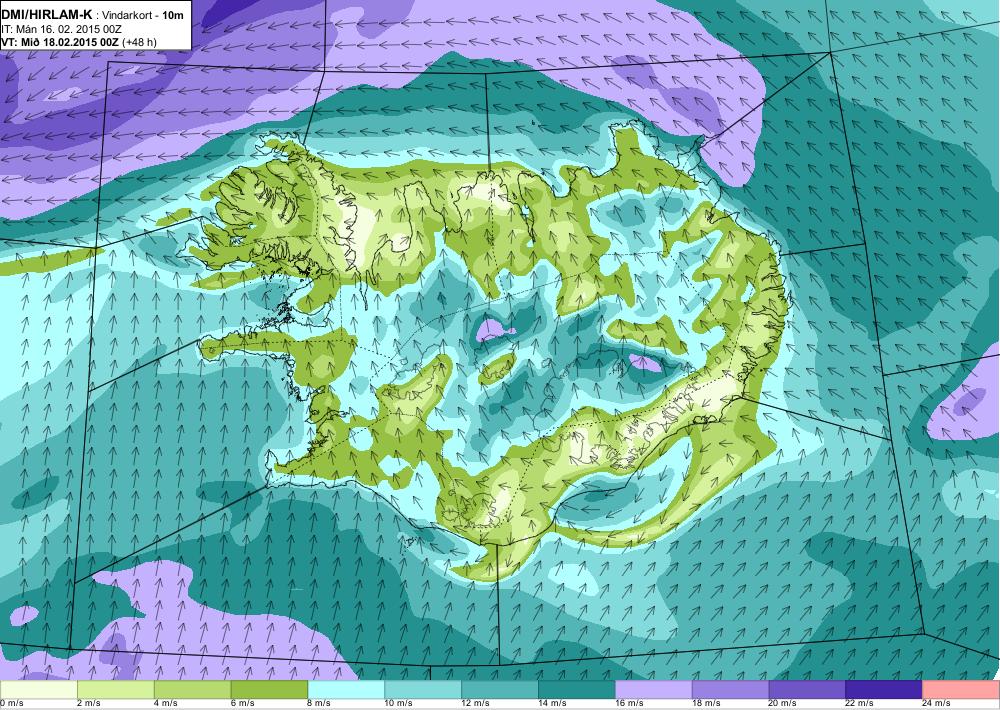This screenshot has height=710, width=1000.
Task: Click the violet 20–22 m/s legend swatch
Action: [807, 690]
